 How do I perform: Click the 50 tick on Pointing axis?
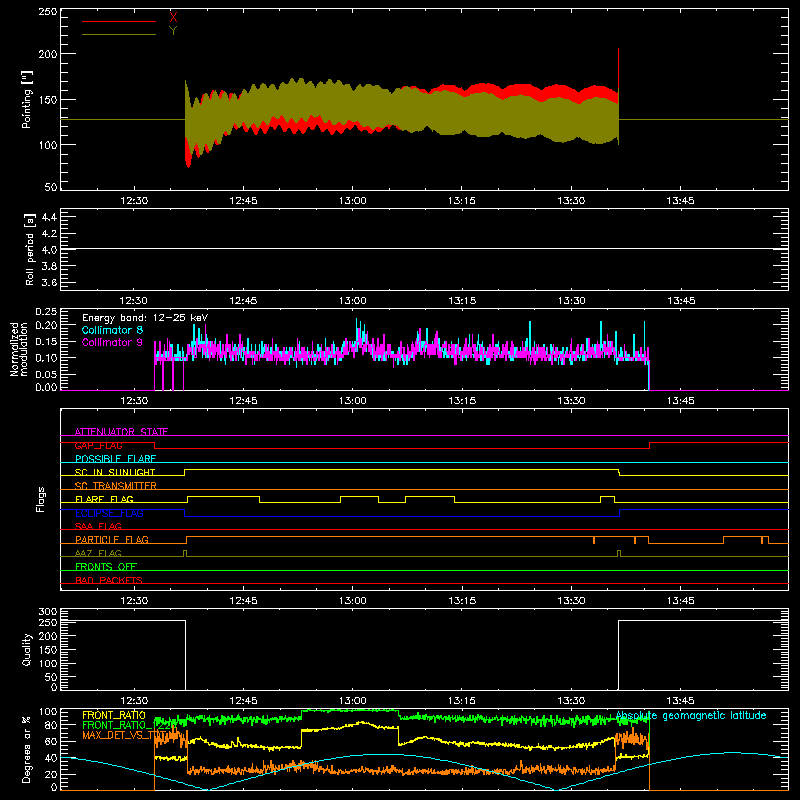pyautogui.click(x=51, y=187)
